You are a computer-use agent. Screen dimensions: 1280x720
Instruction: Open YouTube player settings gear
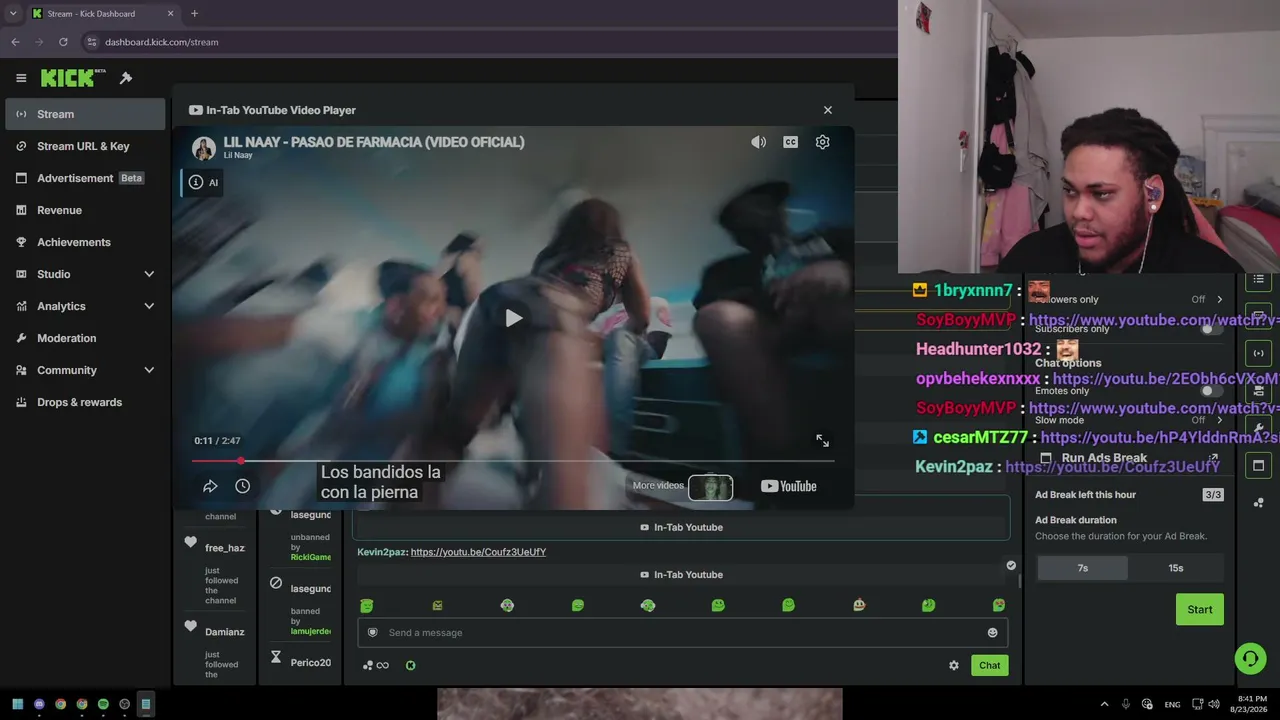click(x=822, y=142)
